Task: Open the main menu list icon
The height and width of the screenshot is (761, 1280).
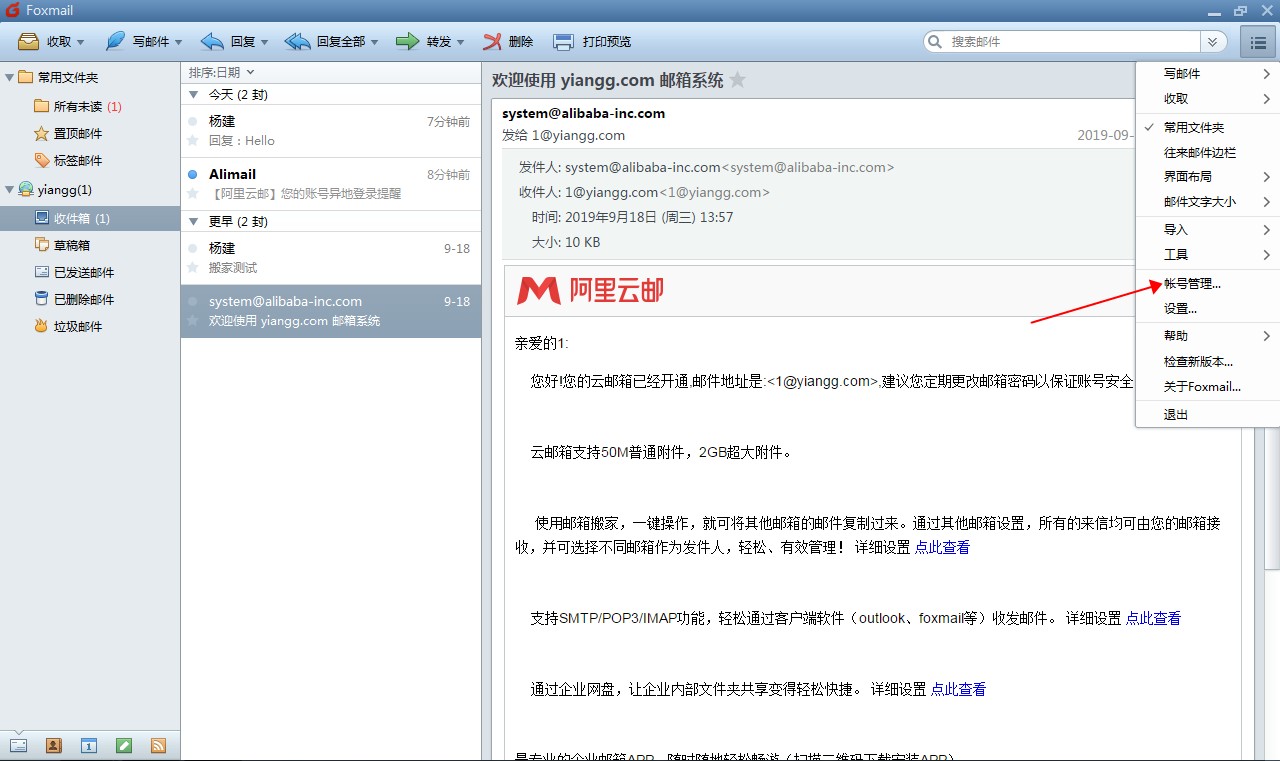Action: 1258,41
